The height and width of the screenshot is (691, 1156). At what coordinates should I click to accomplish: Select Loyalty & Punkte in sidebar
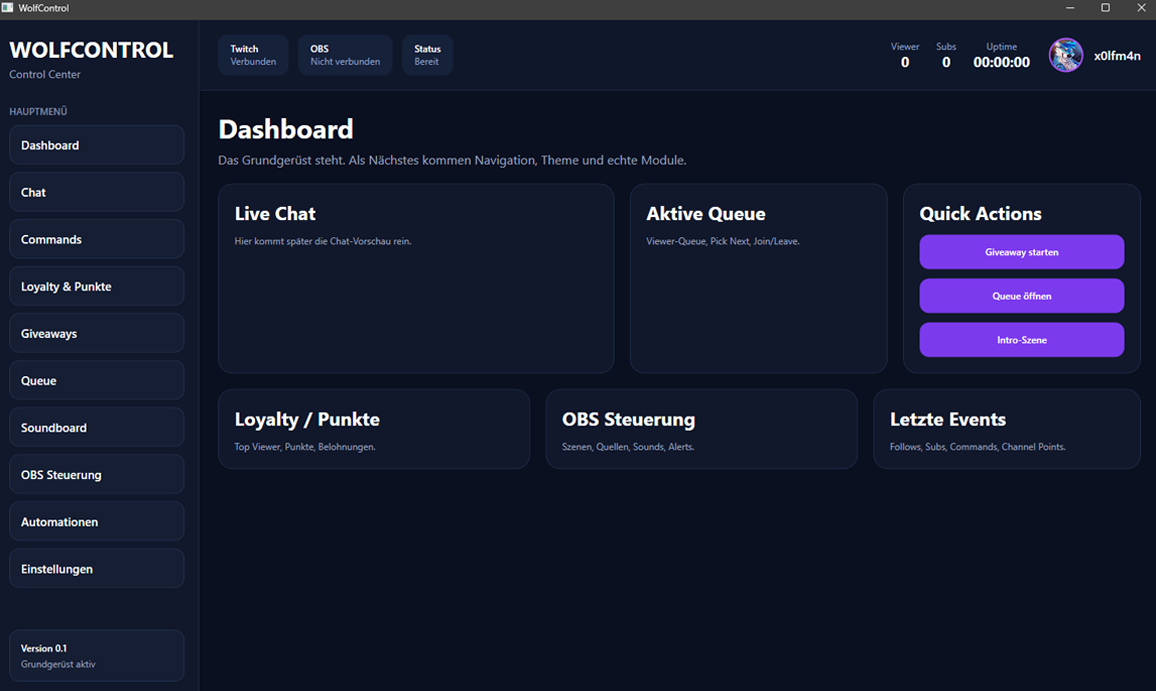(96, 286)
